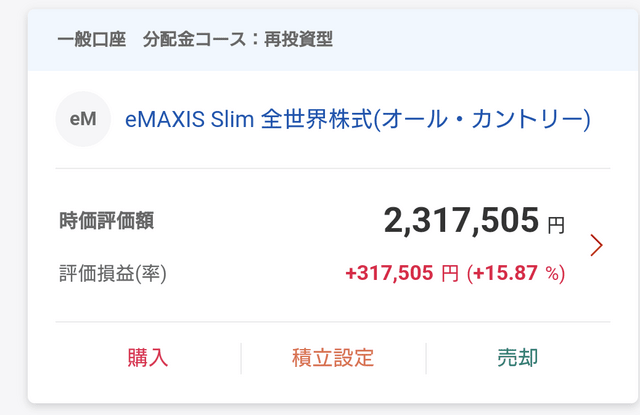Click 分配金コース：再投資型 in the header
The height and width of the screenshot is (415, 640).
point(238,40)
